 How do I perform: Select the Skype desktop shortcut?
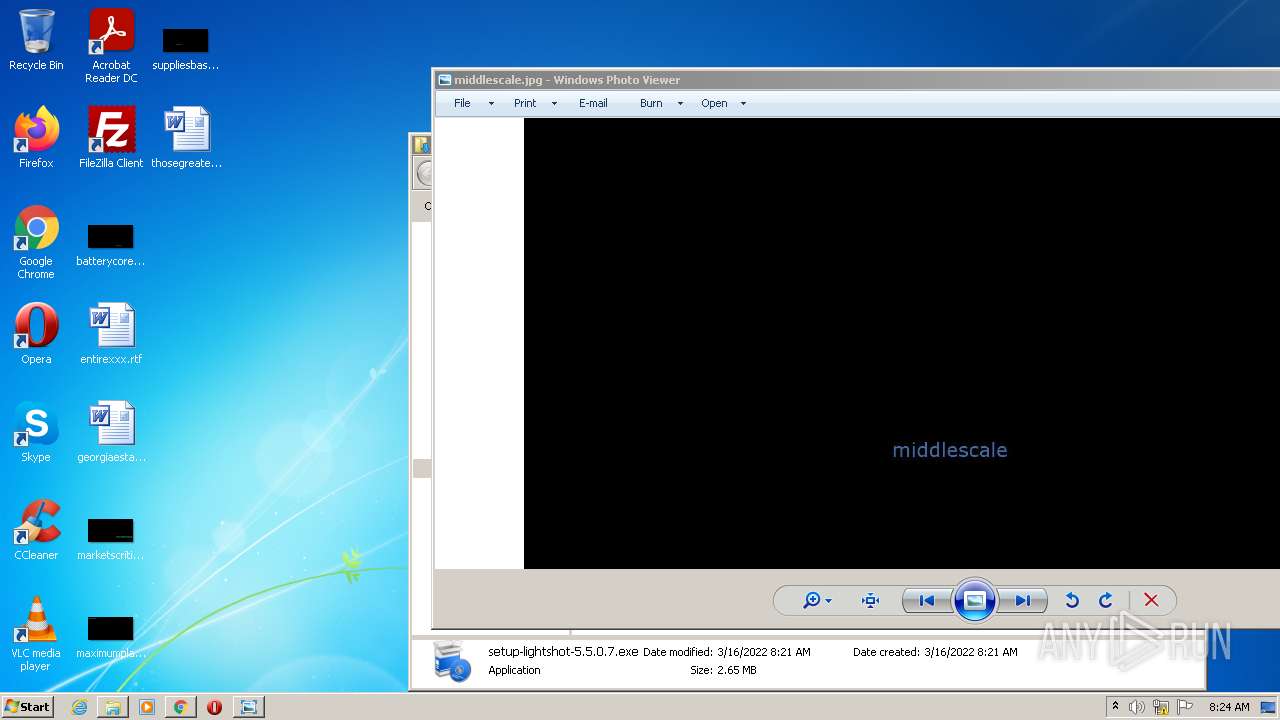(36, 432)
